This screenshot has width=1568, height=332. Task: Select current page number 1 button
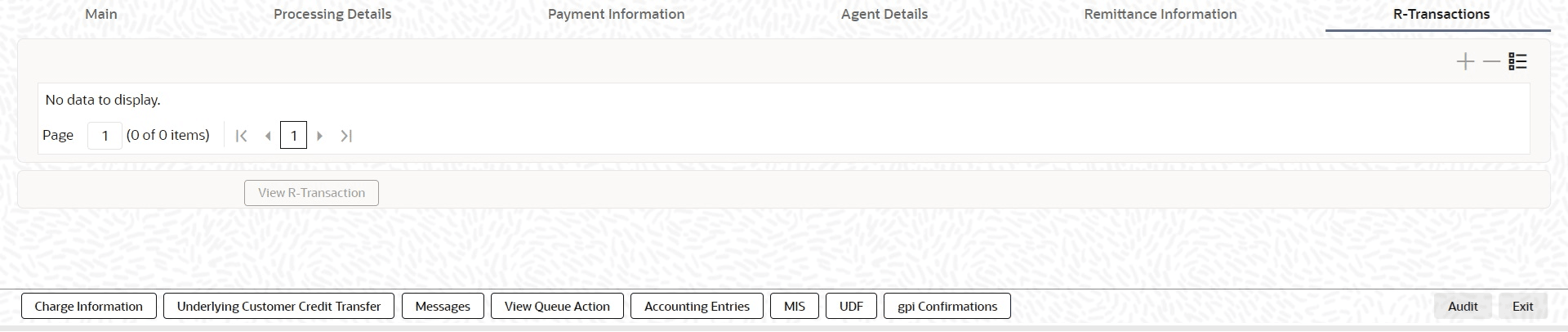[x=293, y=136]
